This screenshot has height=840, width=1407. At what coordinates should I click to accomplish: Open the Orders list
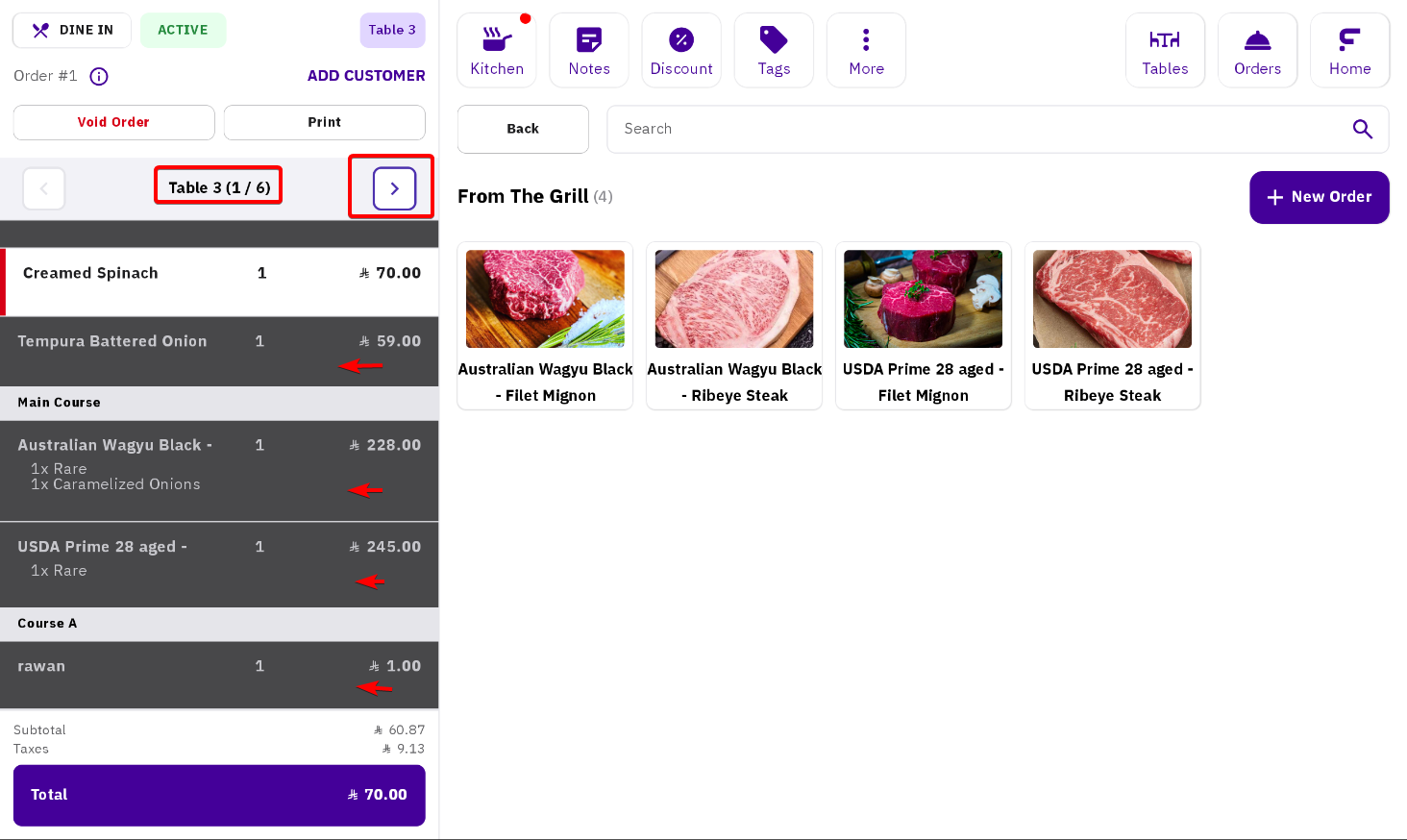1257,50
